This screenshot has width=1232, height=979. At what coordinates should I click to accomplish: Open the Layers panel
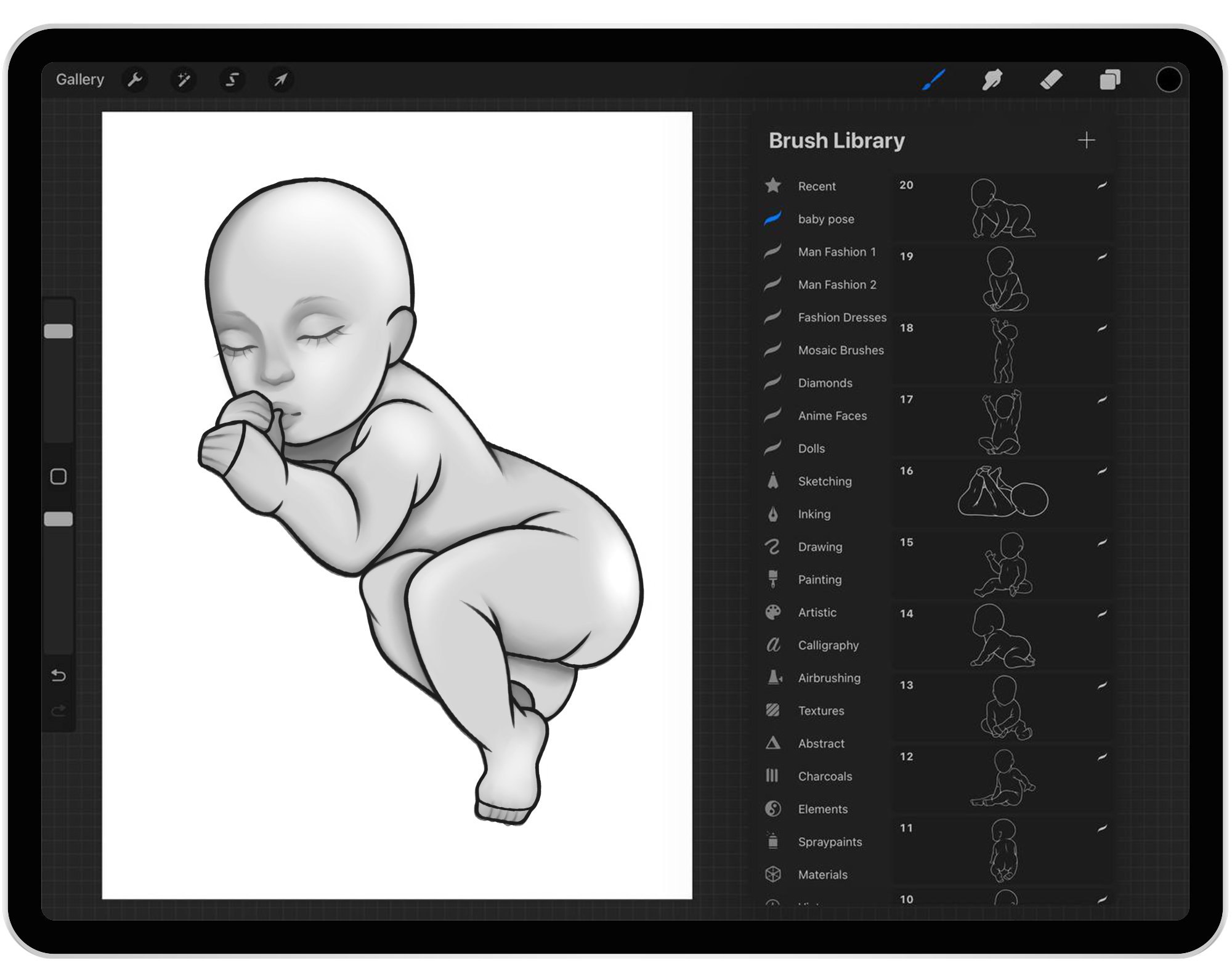(x=1109, y=79)
